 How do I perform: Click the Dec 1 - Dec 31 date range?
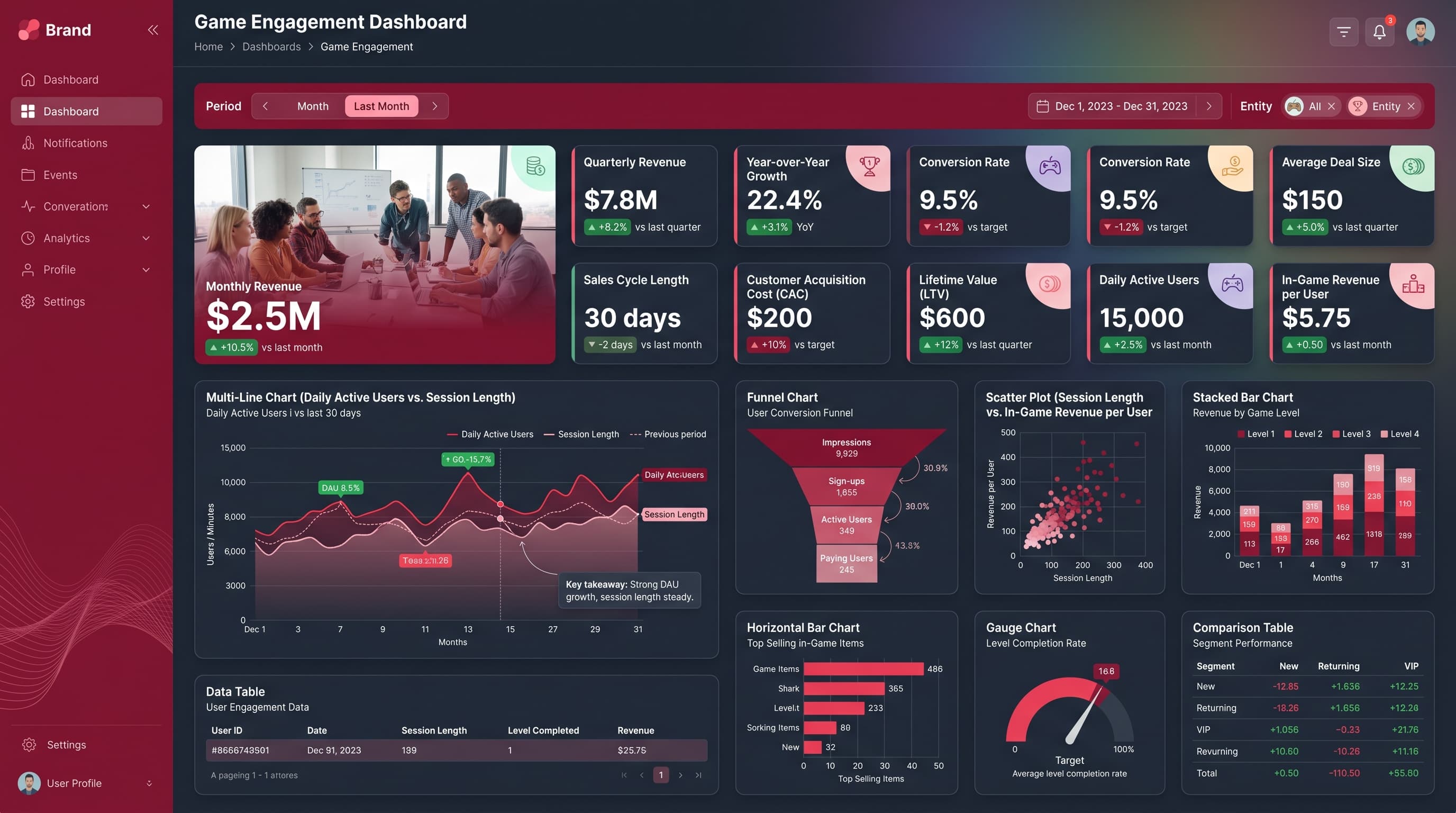1121,106
